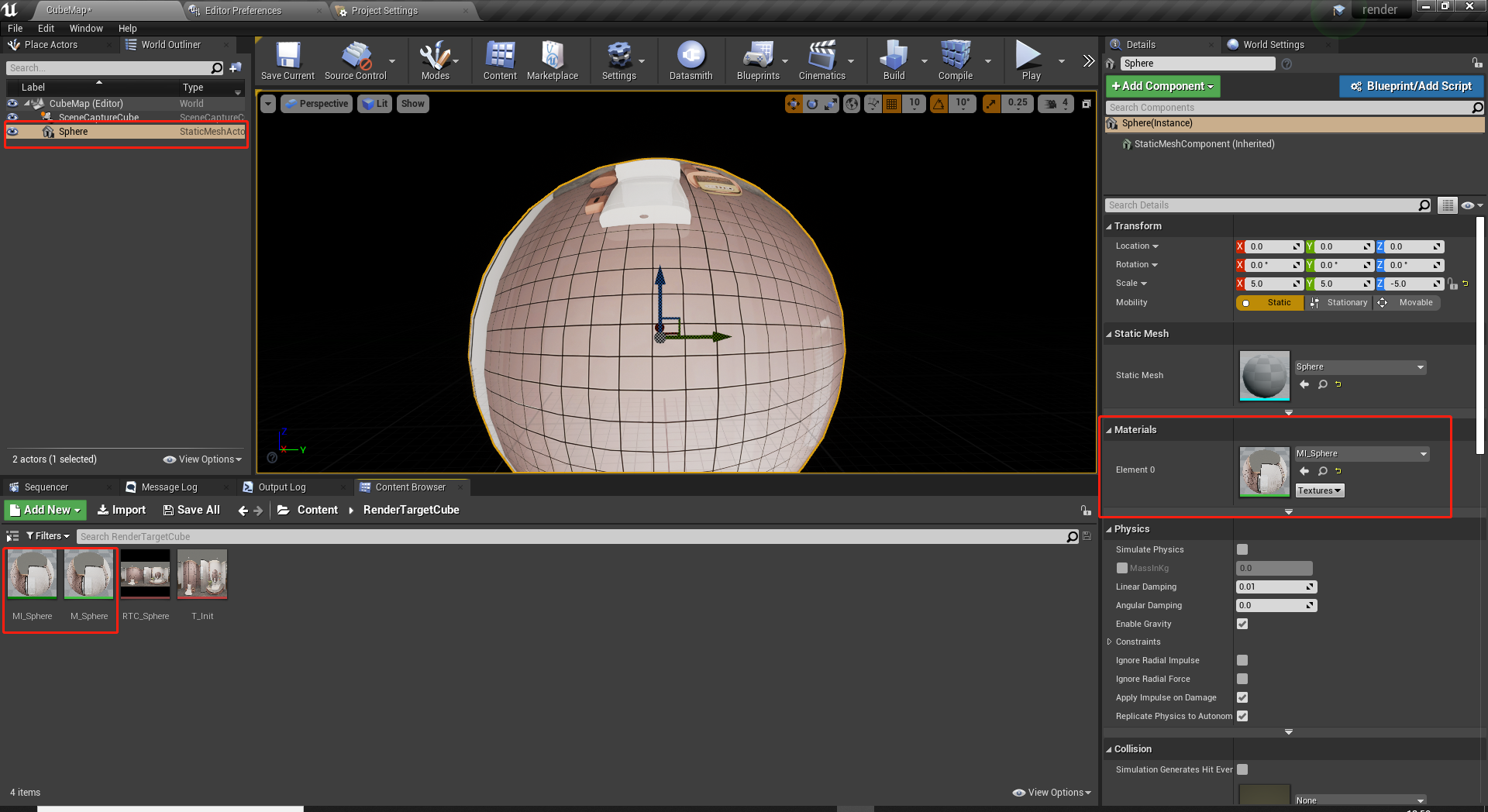Open the Cinematics menu
Viewport: 1488px width, 812px height.
(x=823, y=60)
